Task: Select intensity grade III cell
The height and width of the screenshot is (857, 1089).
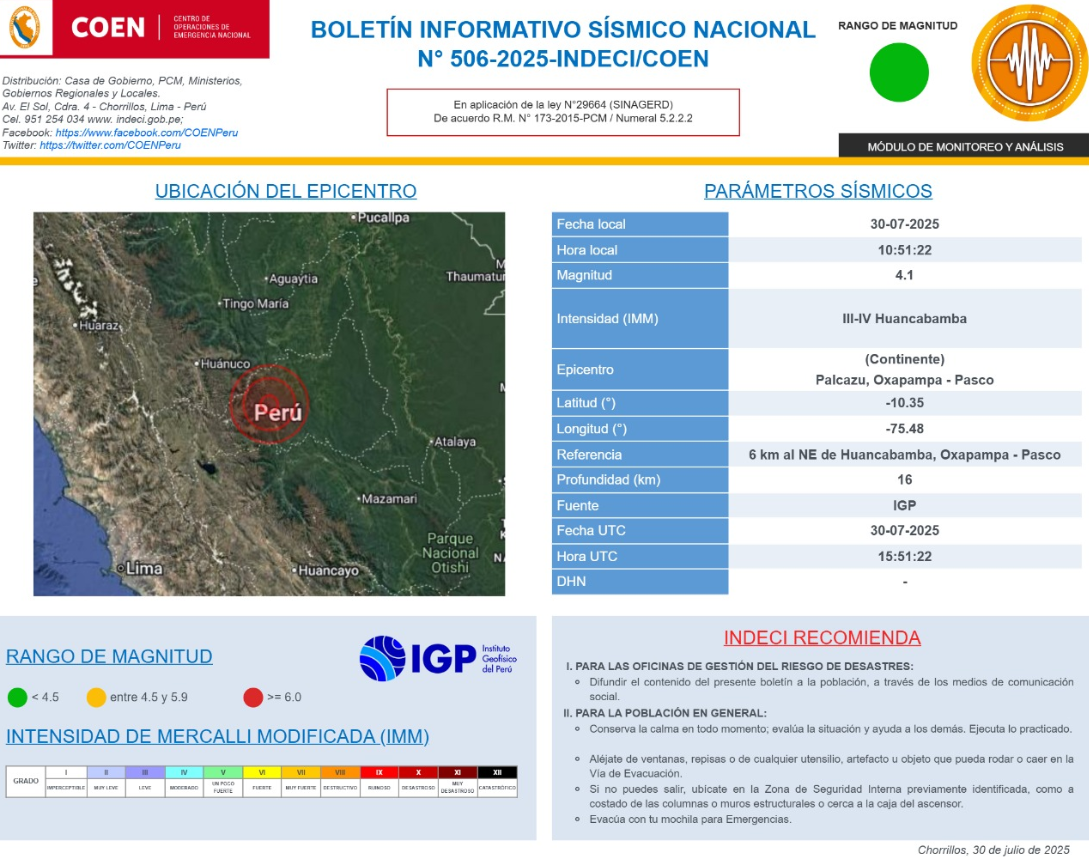Action: tap(145, 772)
